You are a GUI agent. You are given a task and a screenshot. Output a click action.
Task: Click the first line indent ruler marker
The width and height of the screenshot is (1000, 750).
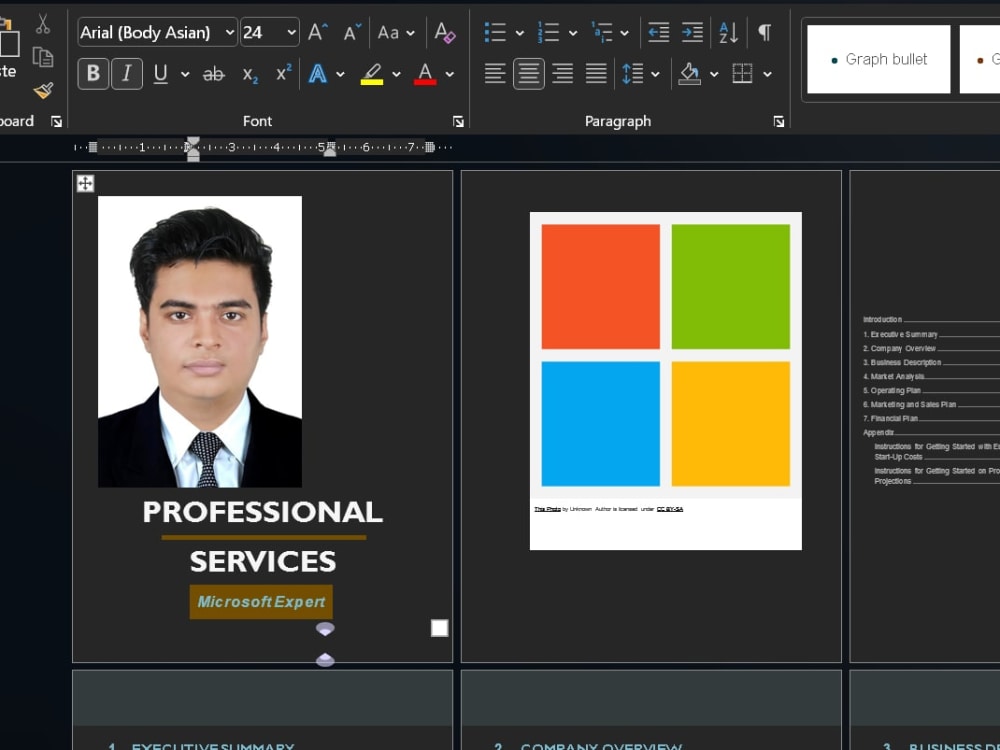(193, 141)
